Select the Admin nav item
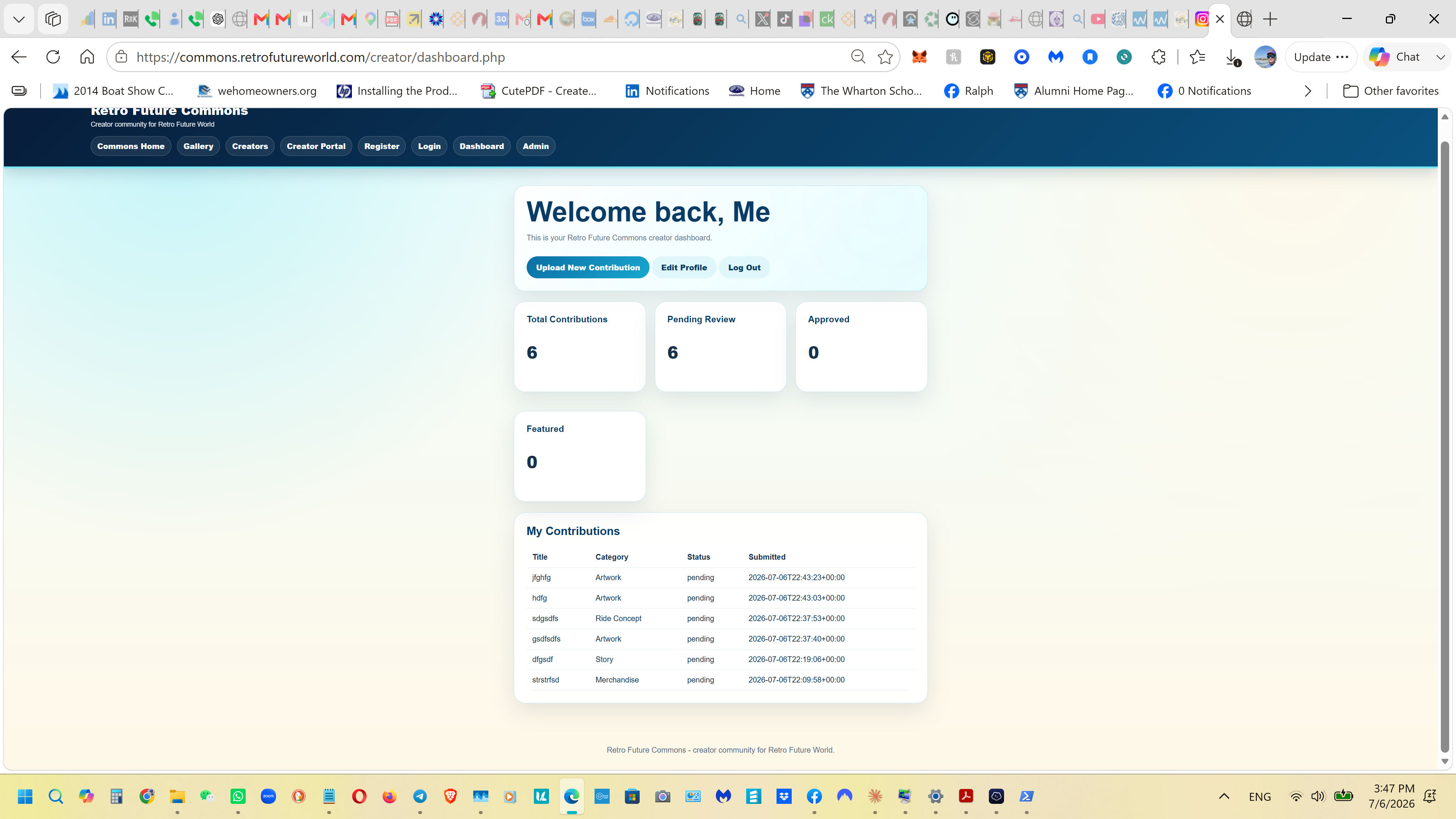This screenshot has height=819, width=1456. [535, 146]
